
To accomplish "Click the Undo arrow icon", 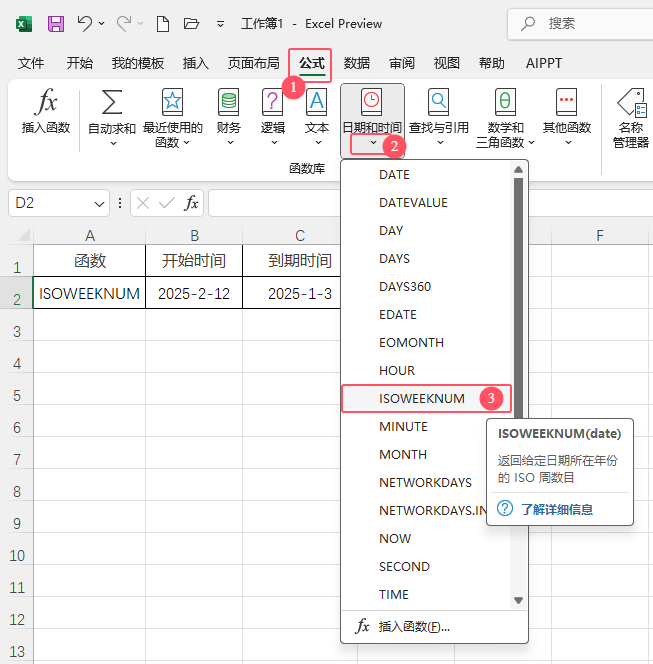I will pos(85,24).
